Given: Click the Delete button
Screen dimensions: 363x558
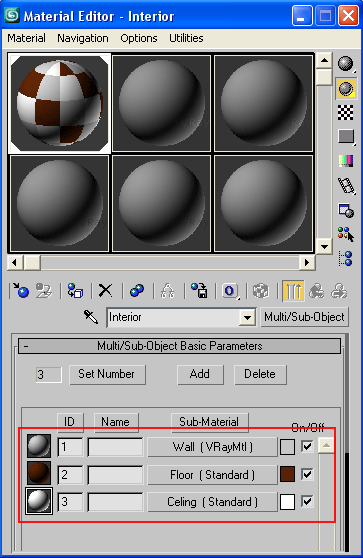Looking at the screenshot, I should pos(260,374).
